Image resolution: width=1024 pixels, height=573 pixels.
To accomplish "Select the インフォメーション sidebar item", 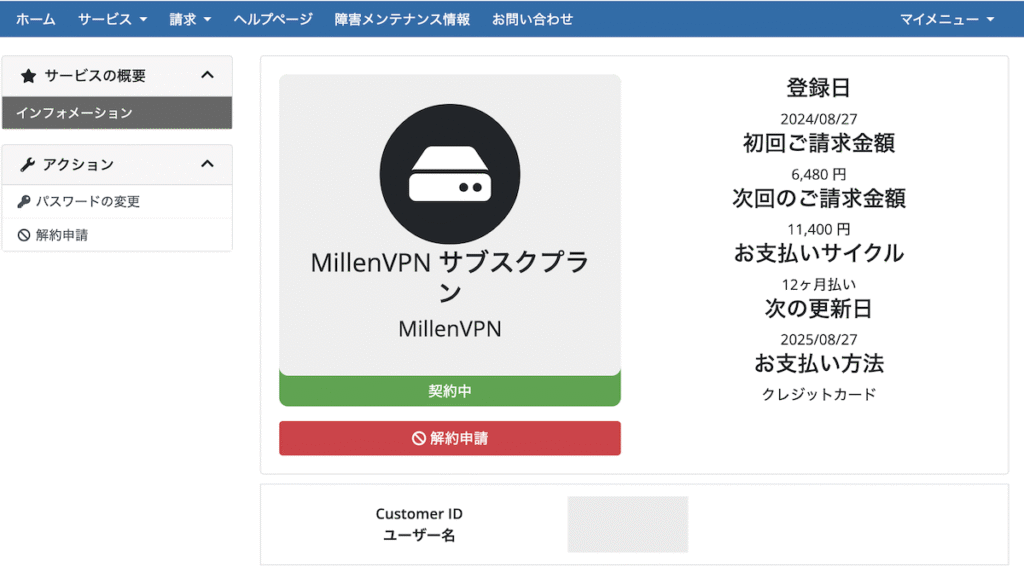I will pyautogui.click(x=117, y=113).
